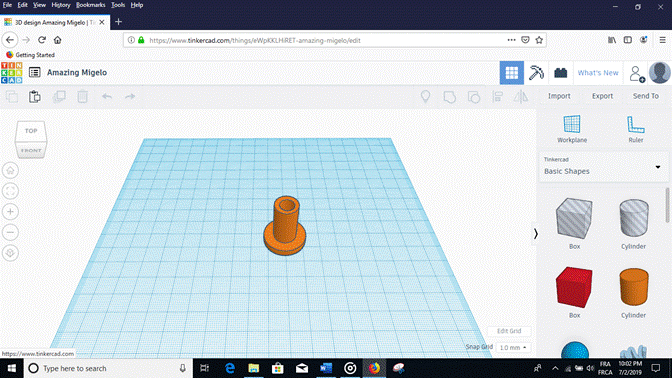Show hidden system tray icons
Screen dimensions: 672x378
[x=555, y=368]
